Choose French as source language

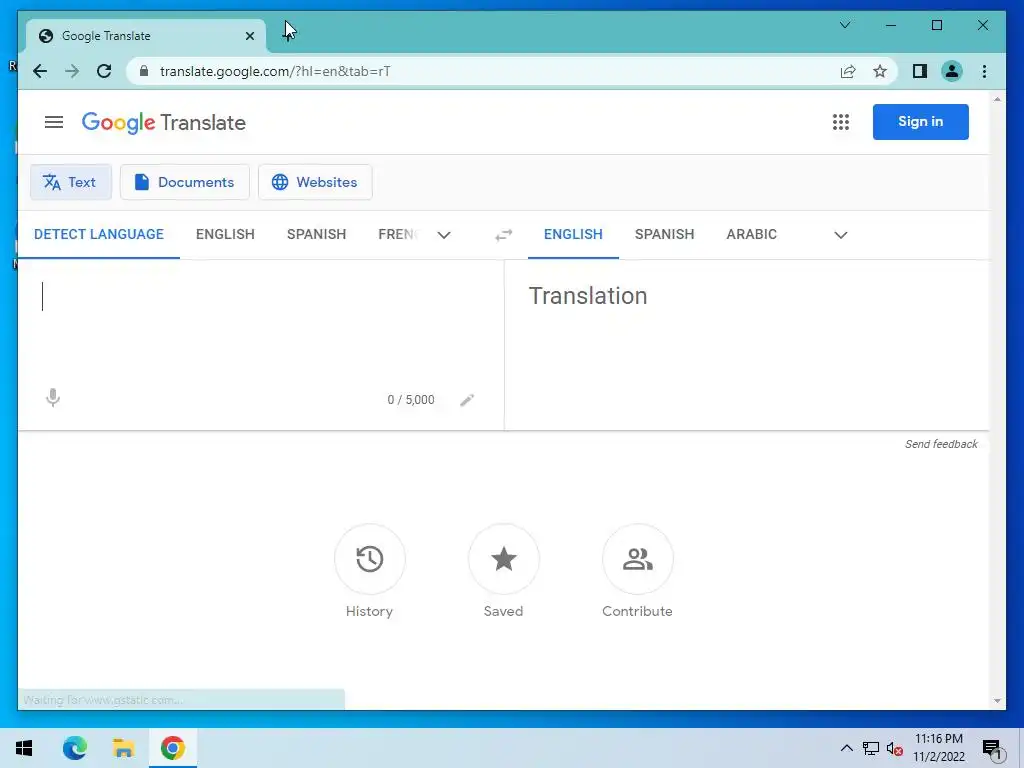coord(396,234)
